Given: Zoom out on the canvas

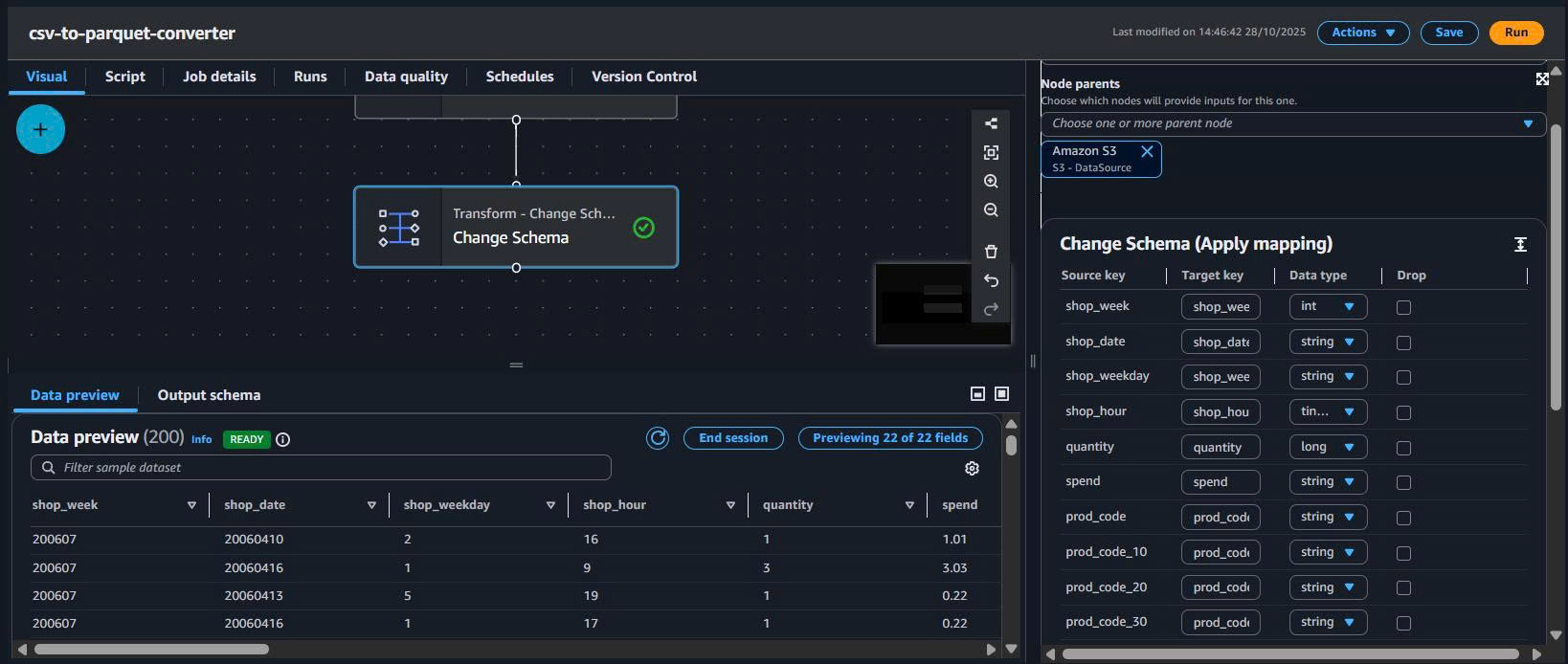Looking at the screenshot, I should click(991, 210).
